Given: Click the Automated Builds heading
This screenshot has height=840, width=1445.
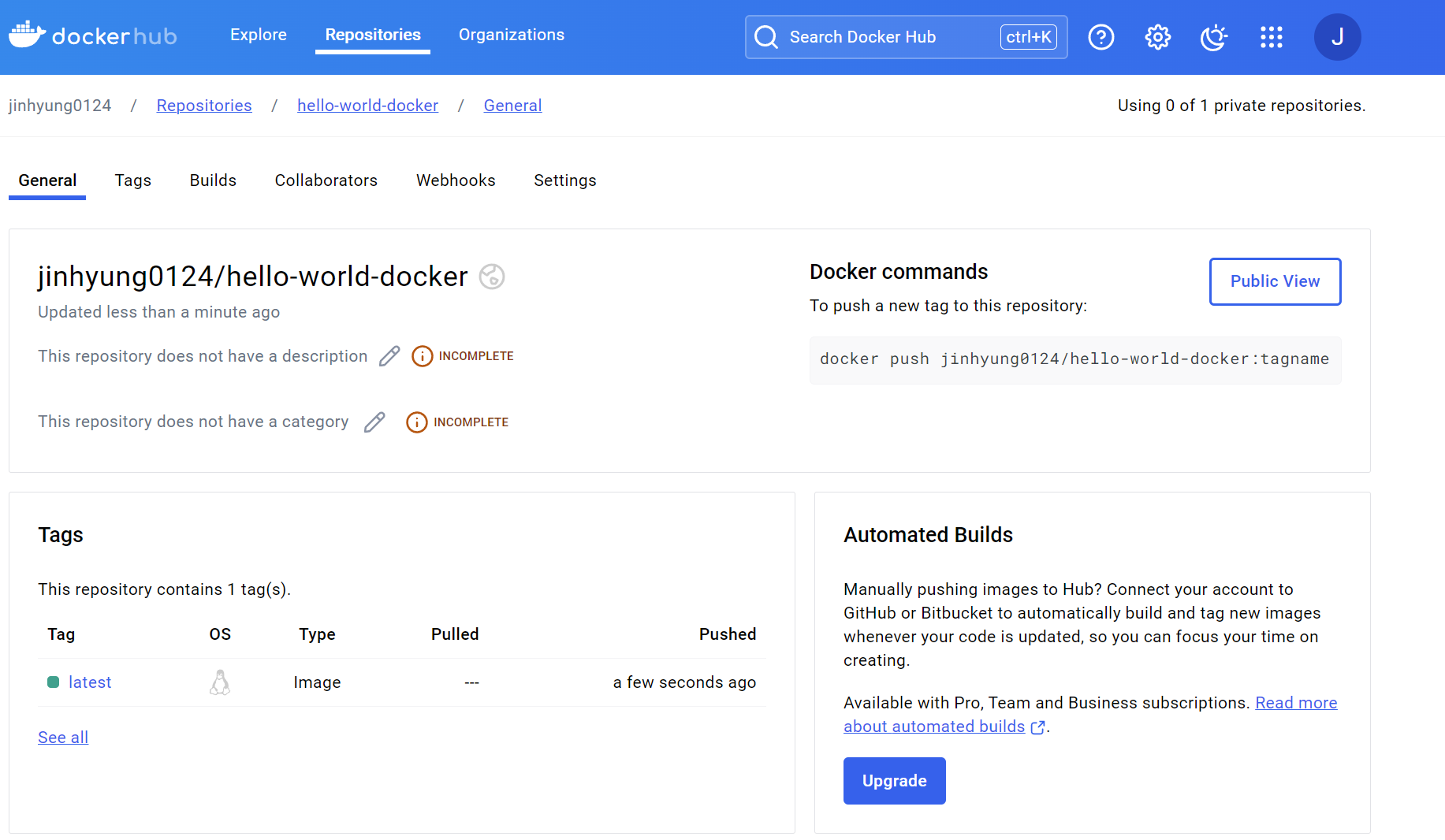Looking at the screenshot, I should point(928,535).
